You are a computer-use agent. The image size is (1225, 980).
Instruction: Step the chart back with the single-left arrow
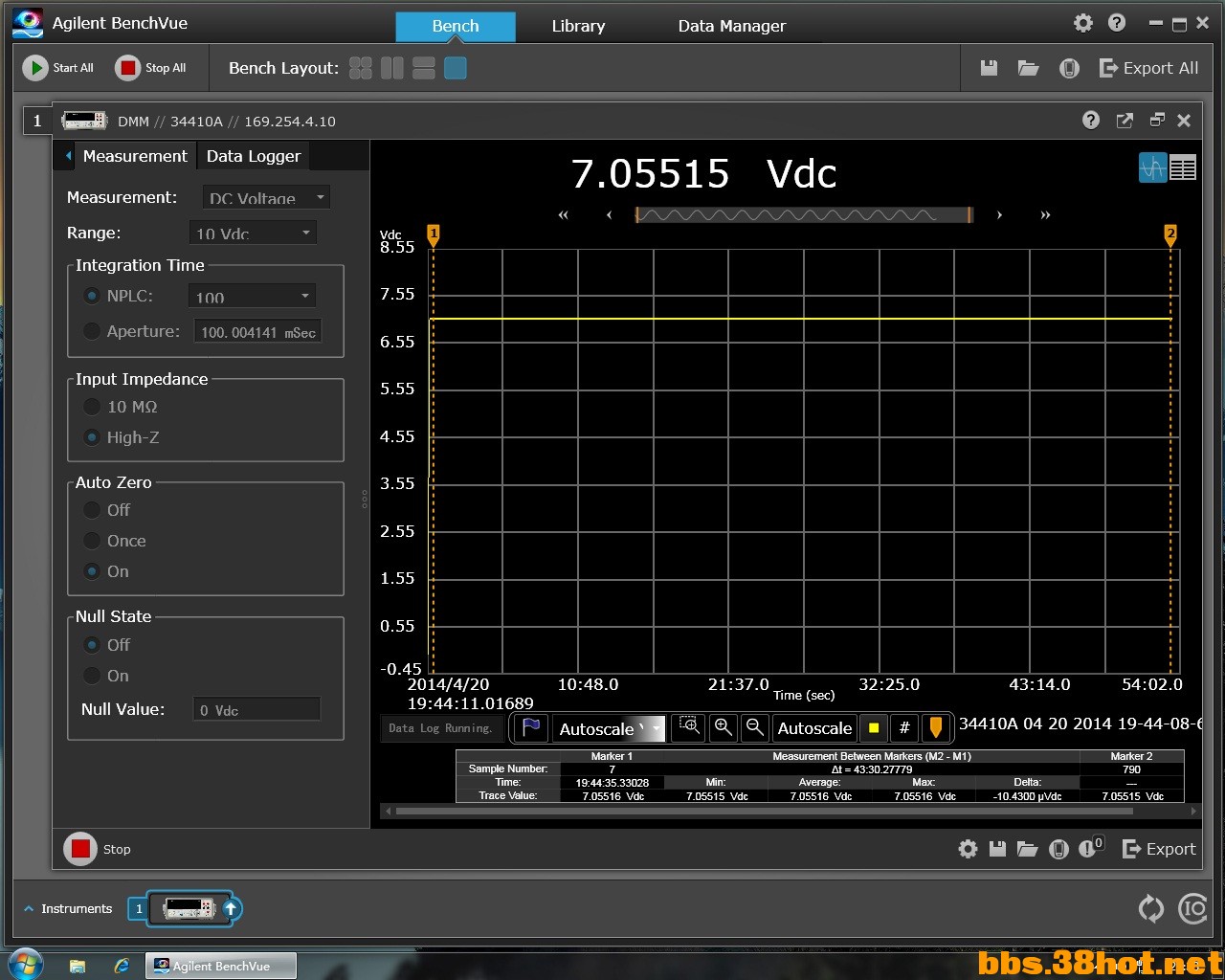(609, 215)
